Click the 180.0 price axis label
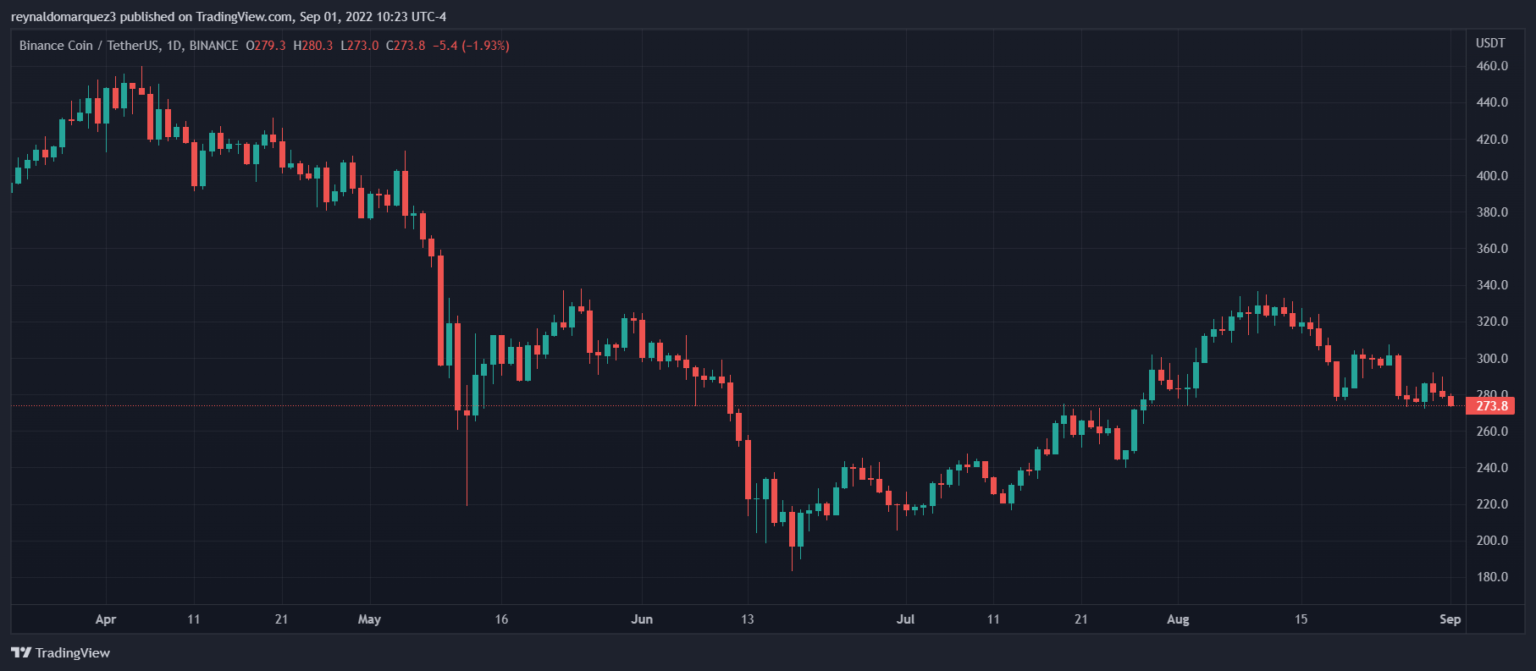 [x=1491, y=577]
